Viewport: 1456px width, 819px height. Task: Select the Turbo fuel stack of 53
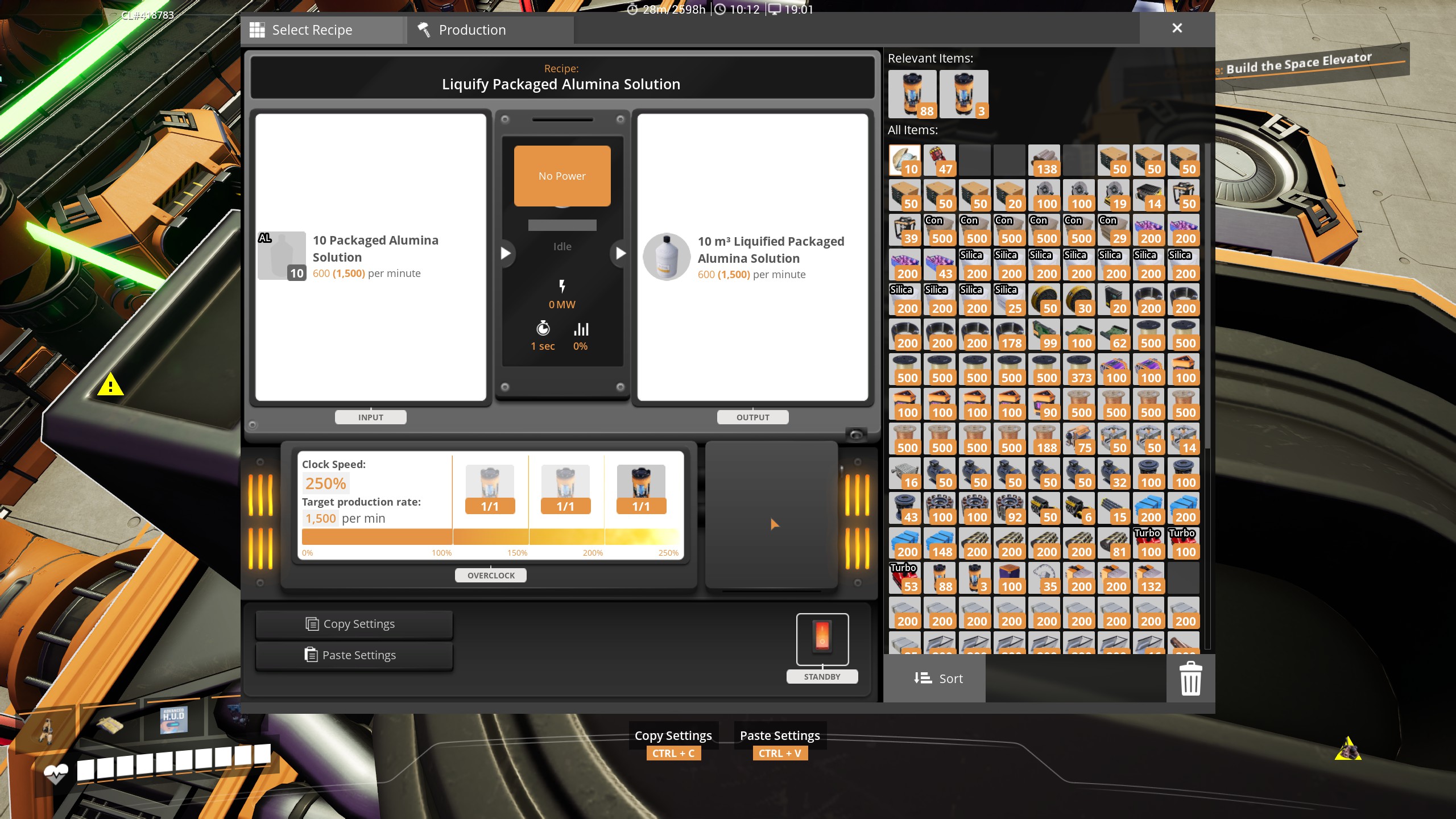pos(905,578)
